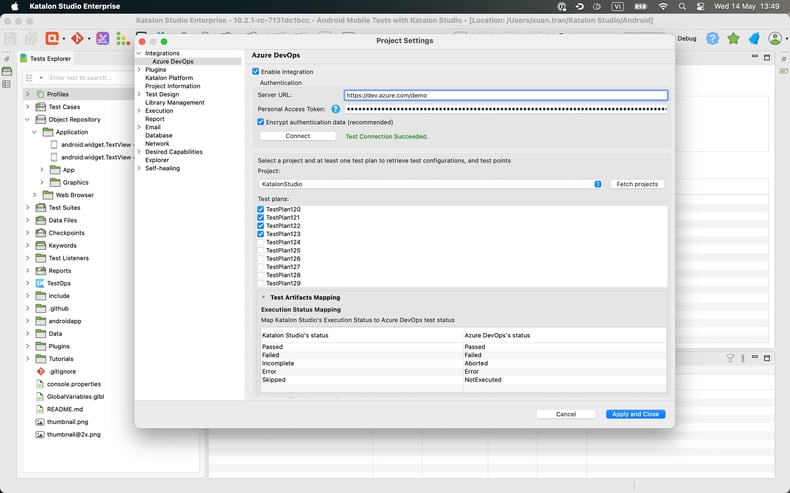Expand the Test Cases folder in explorer

tap(28, 107)
